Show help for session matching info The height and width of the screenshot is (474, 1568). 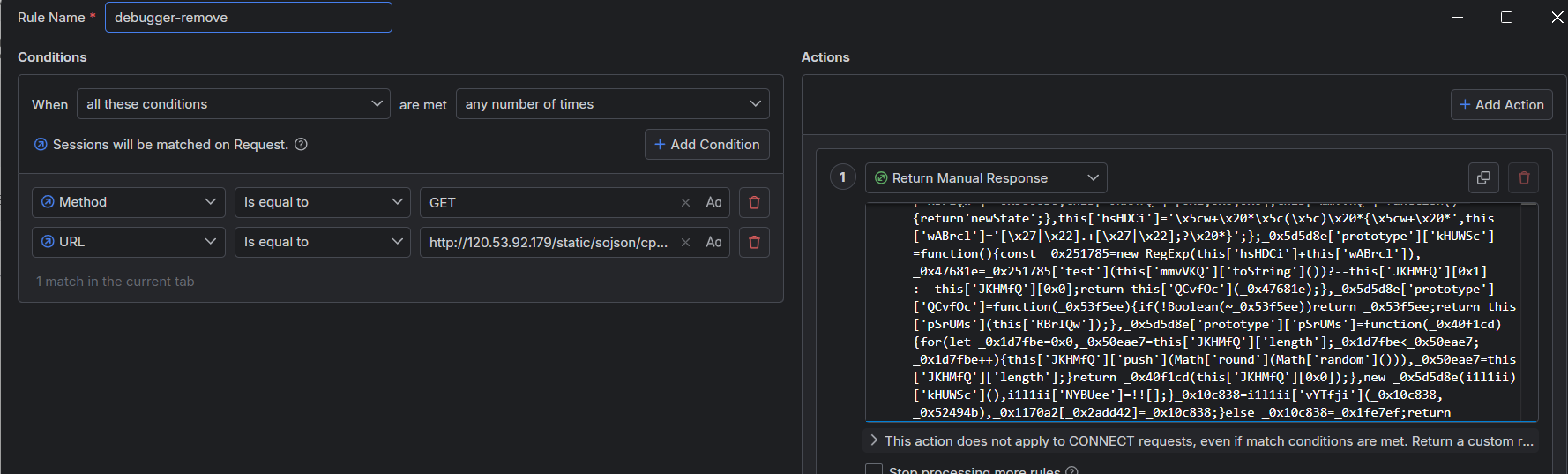pos(301,145)
